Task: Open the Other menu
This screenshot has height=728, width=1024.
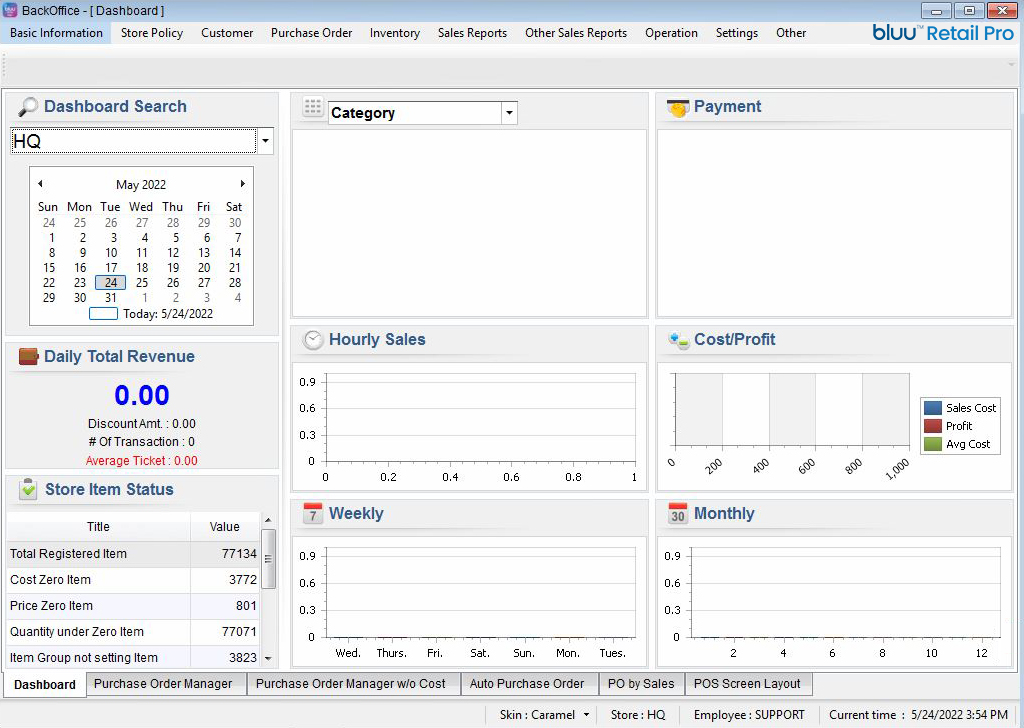Action: [x=791, y=33]
